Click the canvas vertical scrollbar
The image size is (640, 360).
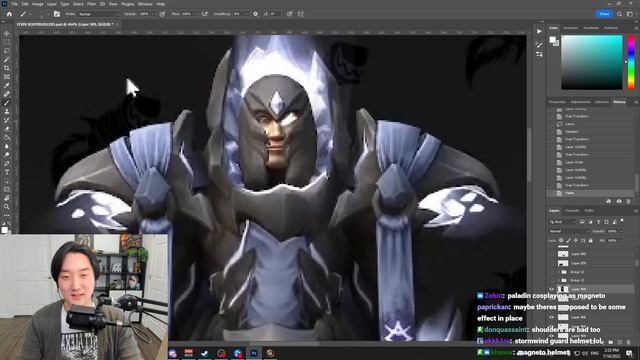pyautogui.click(x=530, y=155)
